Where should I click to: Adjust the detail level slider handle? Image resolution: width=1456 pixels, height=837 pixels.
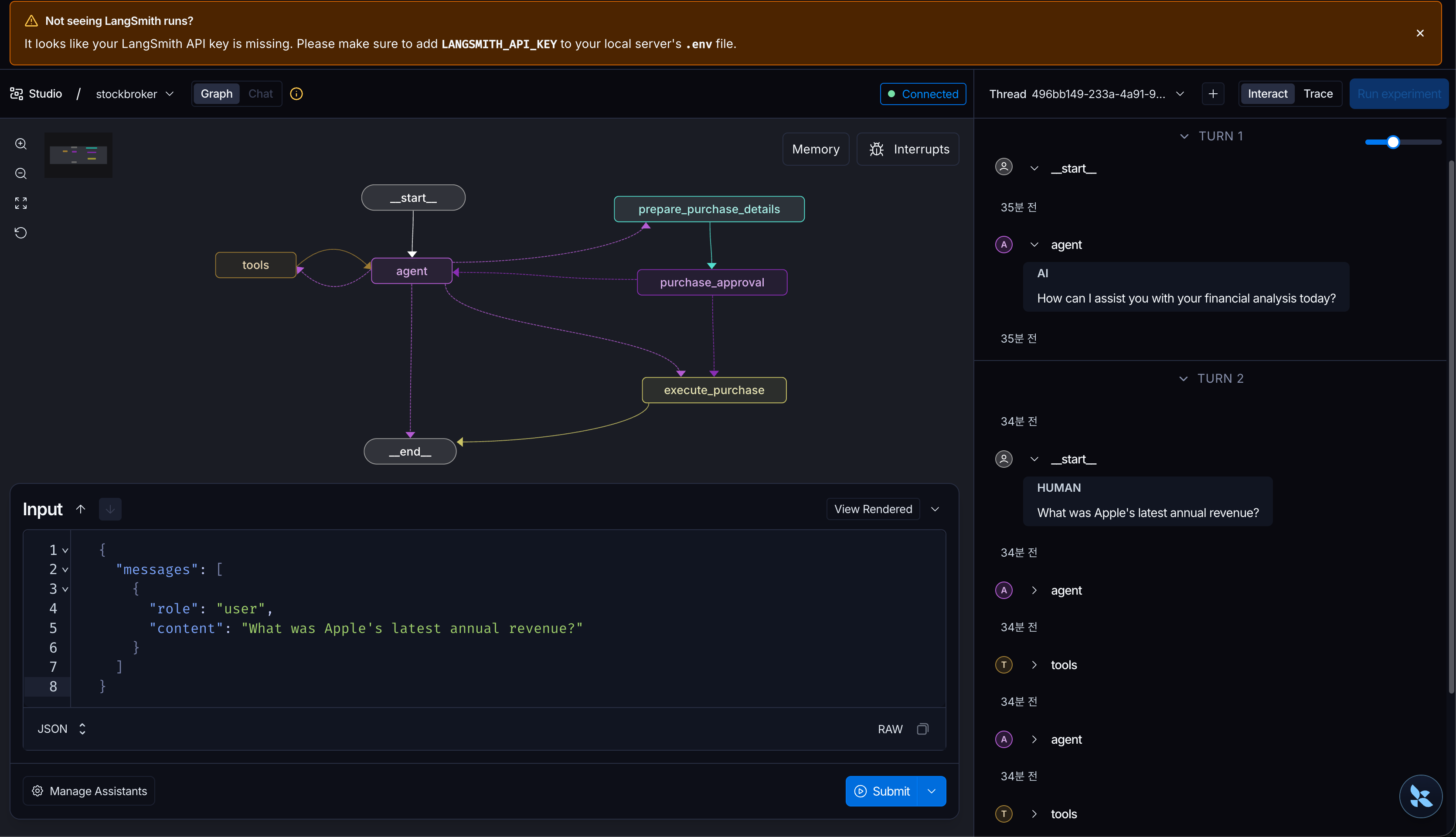(1392, 142)
